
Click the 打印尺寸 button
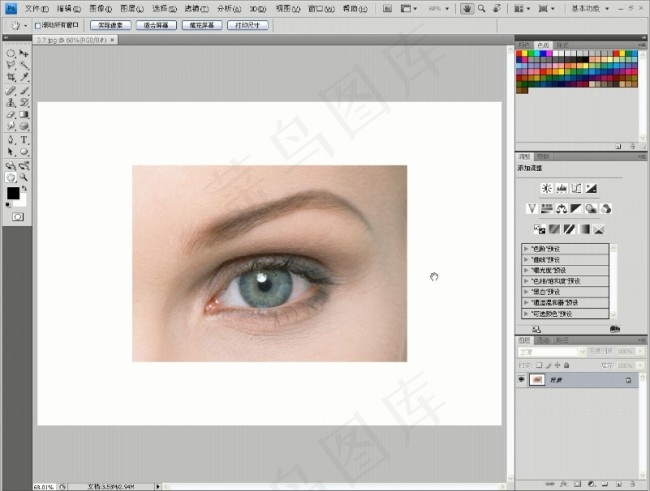click(247, 25)
